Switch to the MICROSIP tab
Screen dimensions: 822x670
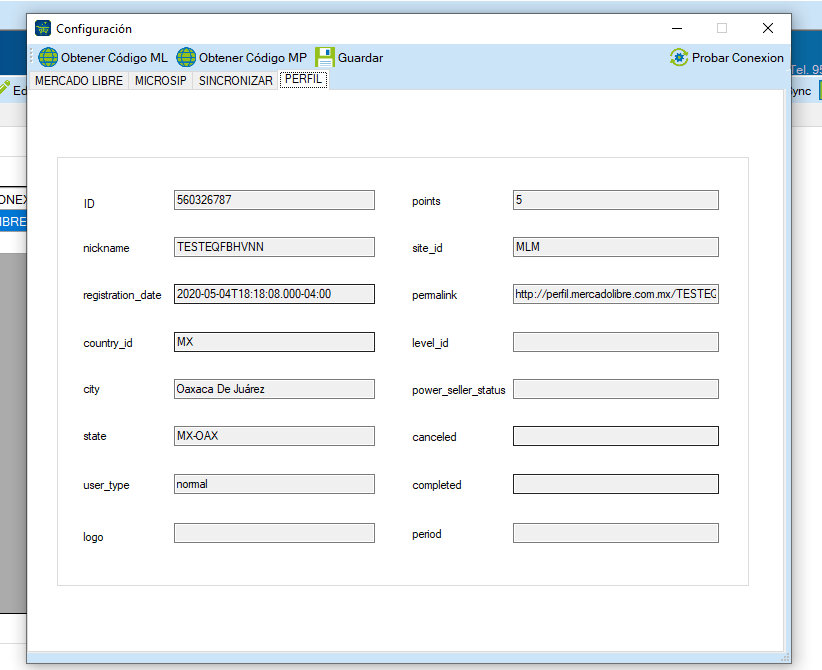point(160,81)
